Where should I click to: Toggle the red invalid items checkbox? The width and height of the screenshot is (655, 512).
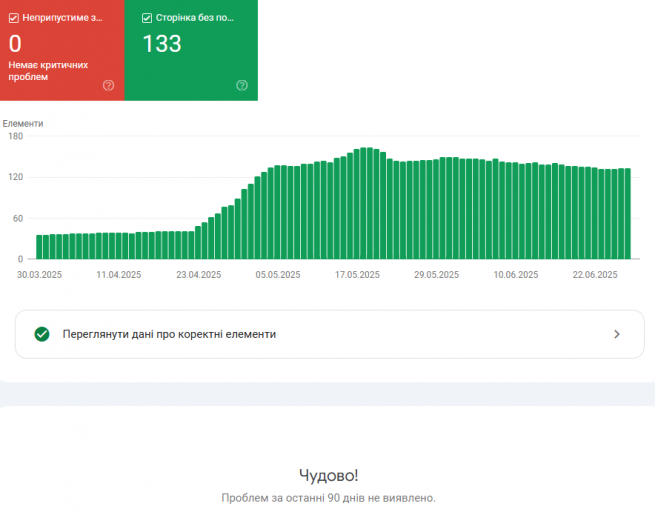pos(14,18)
